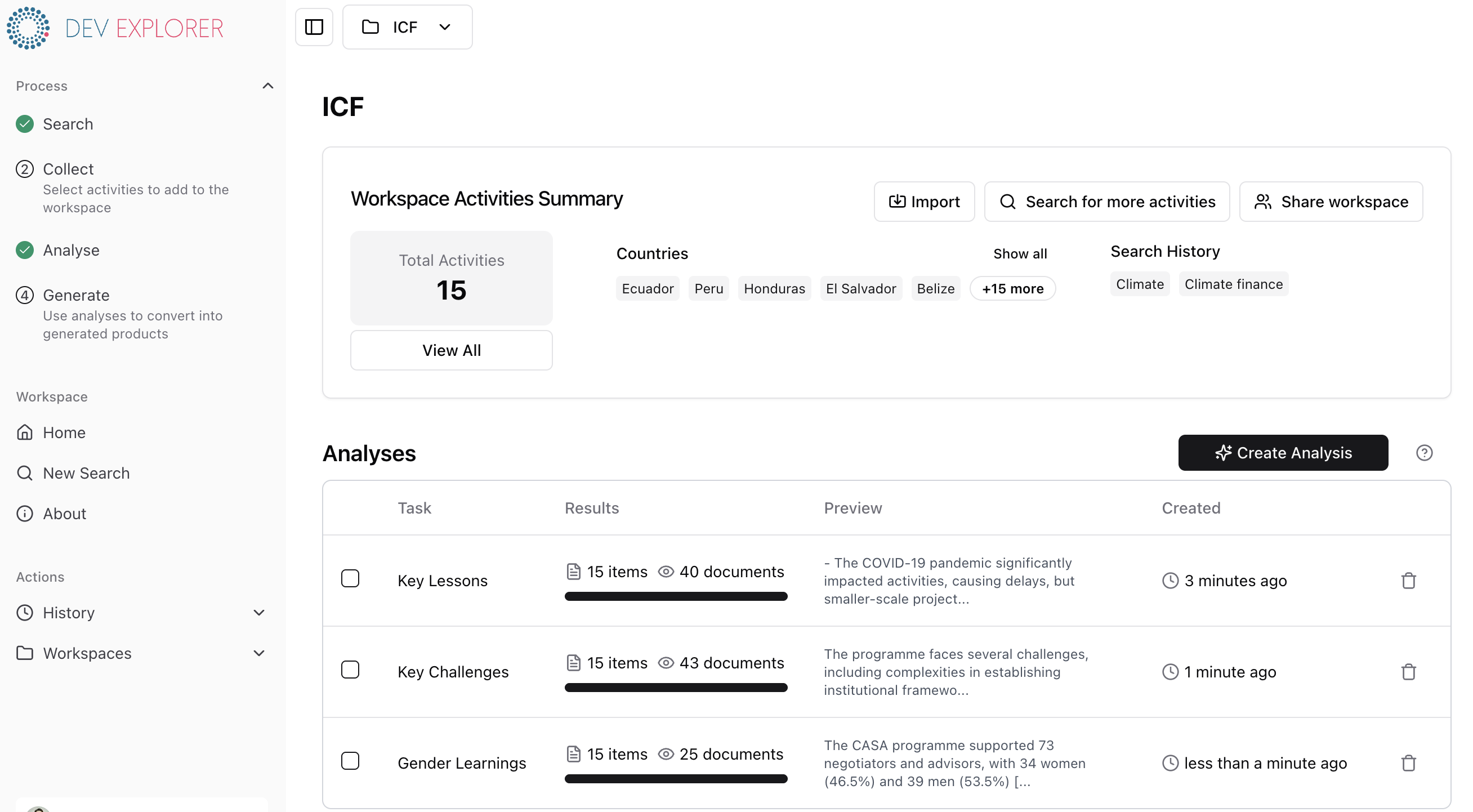Expand the Workspaces list

pyautogui.click(x=259, y=653)
